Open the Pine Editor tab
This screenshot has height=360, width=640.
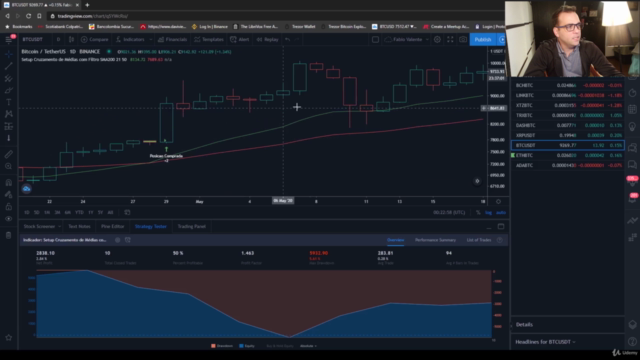pyautogui.click(x=113, y=227)
